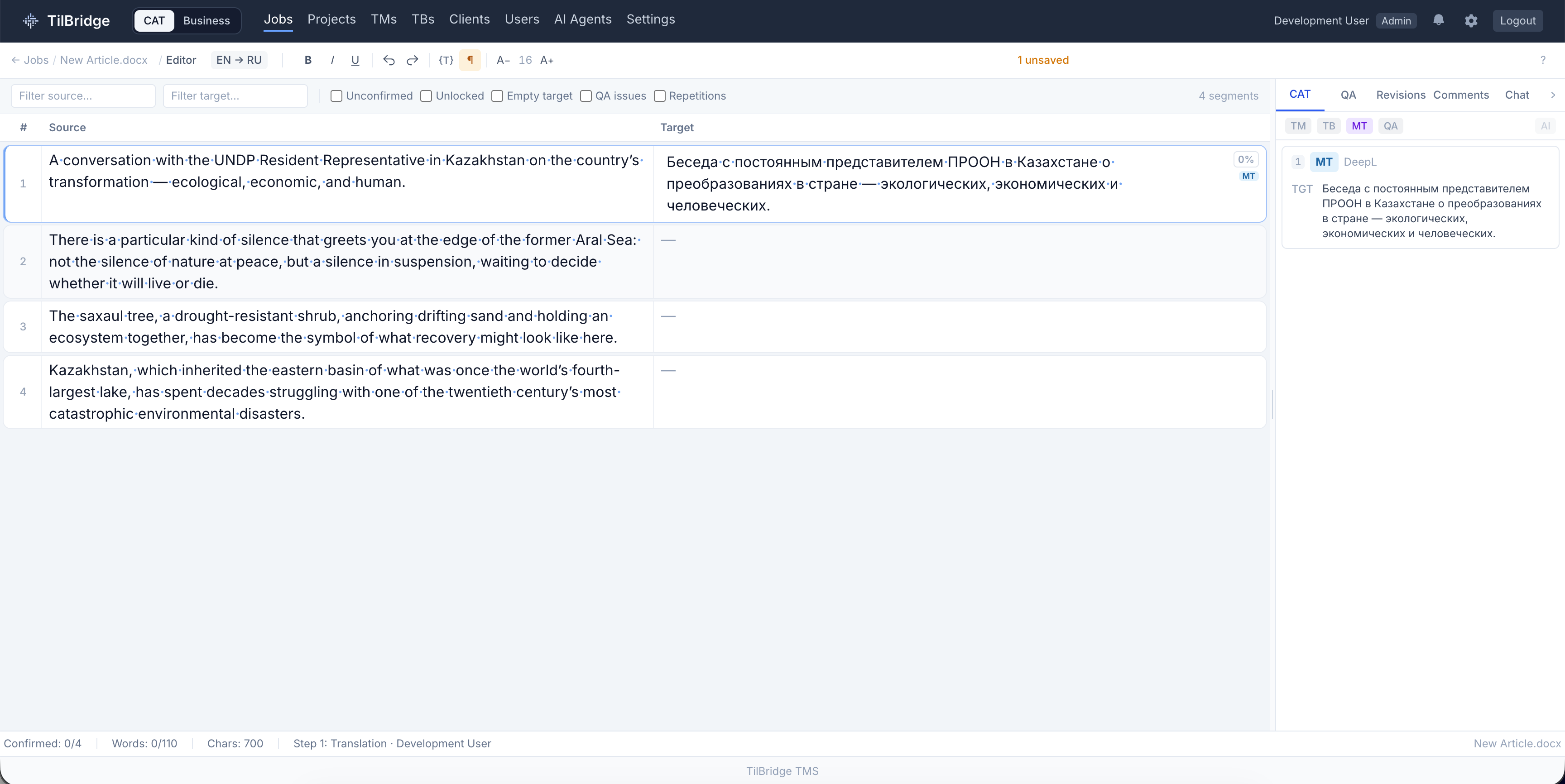1565x784 pixels.
Task: Tick the Repetitions checkbox
Action: [659, 96]
